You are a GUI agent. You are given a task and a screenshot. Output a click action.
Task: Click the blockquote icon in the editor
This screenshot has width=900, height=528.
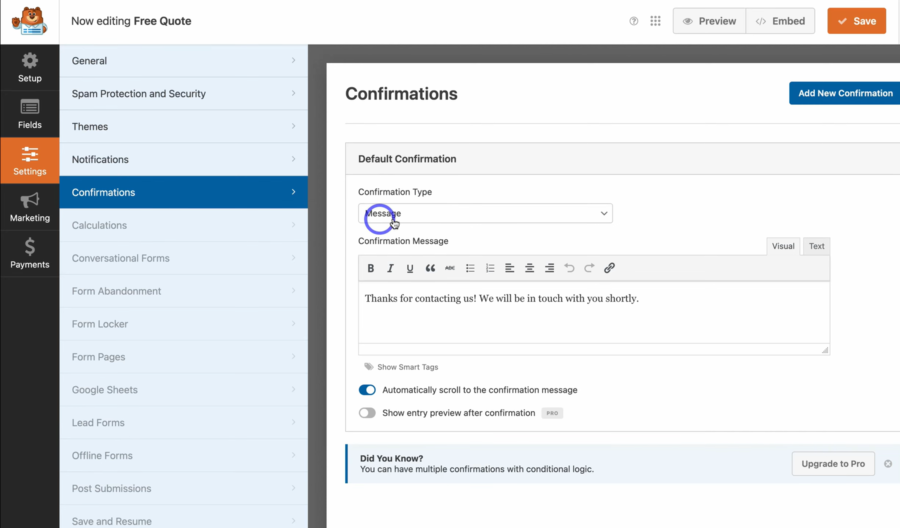pos(430,268)
